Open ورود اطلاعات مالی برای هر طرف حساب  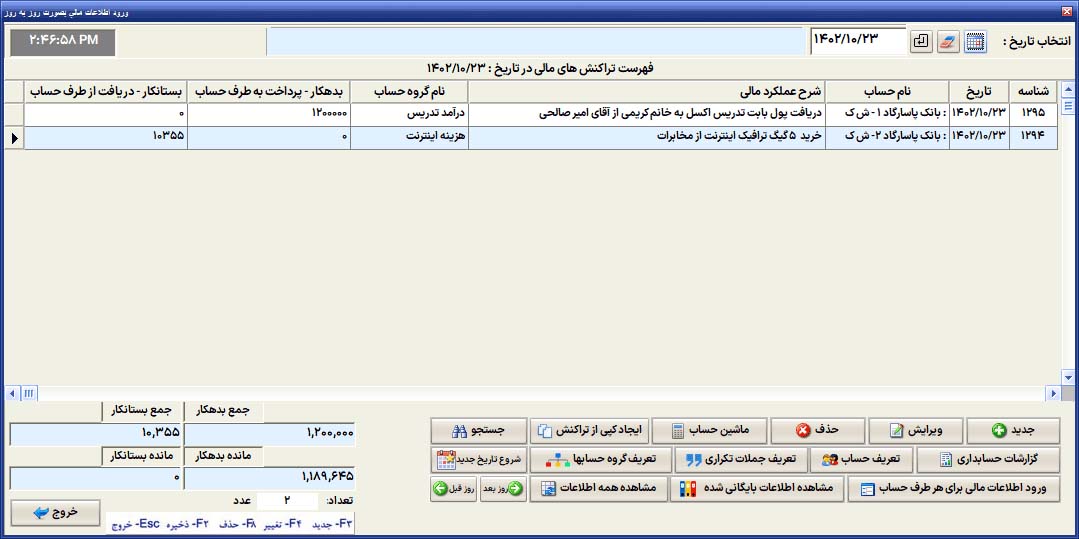click(x=954, y=489)
